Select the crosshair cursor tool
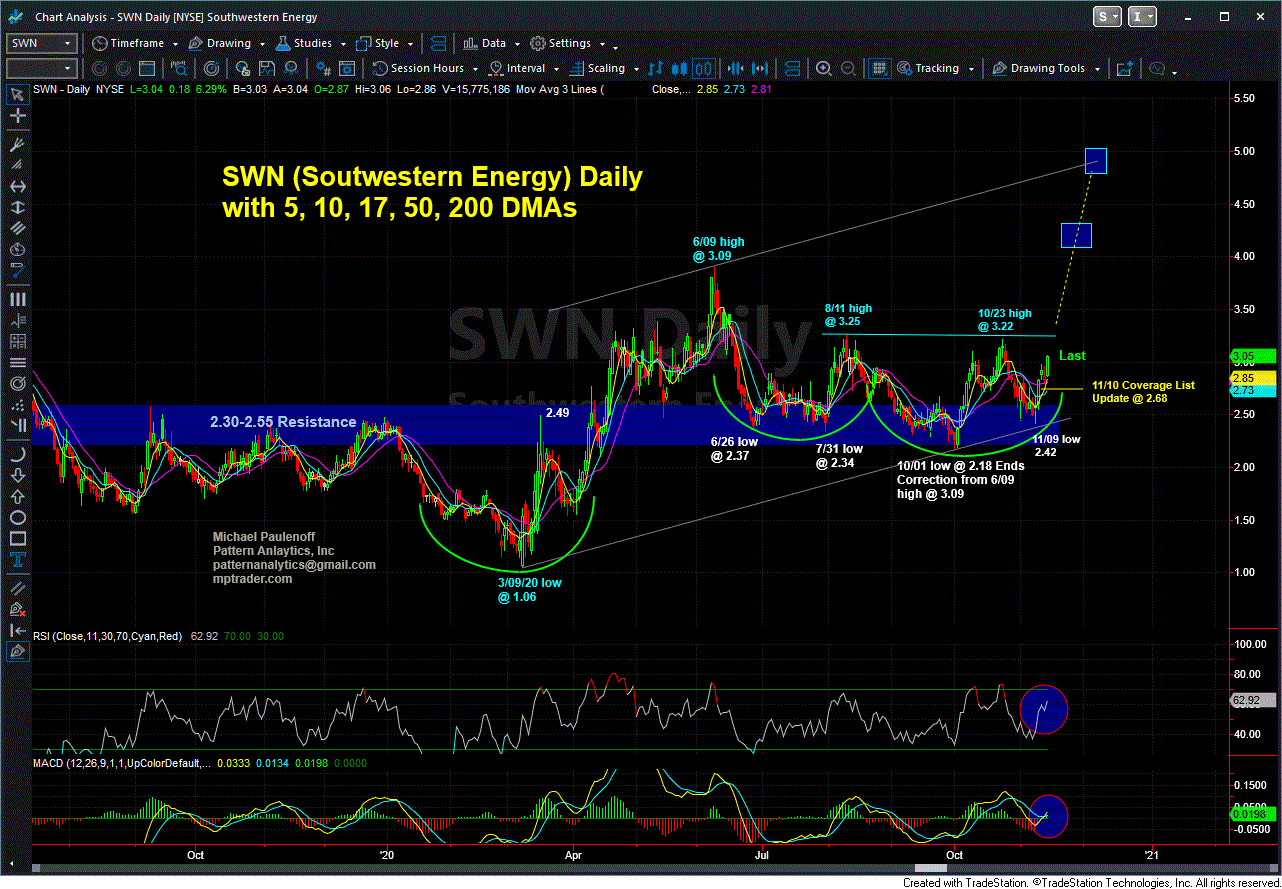 [17, 117]
